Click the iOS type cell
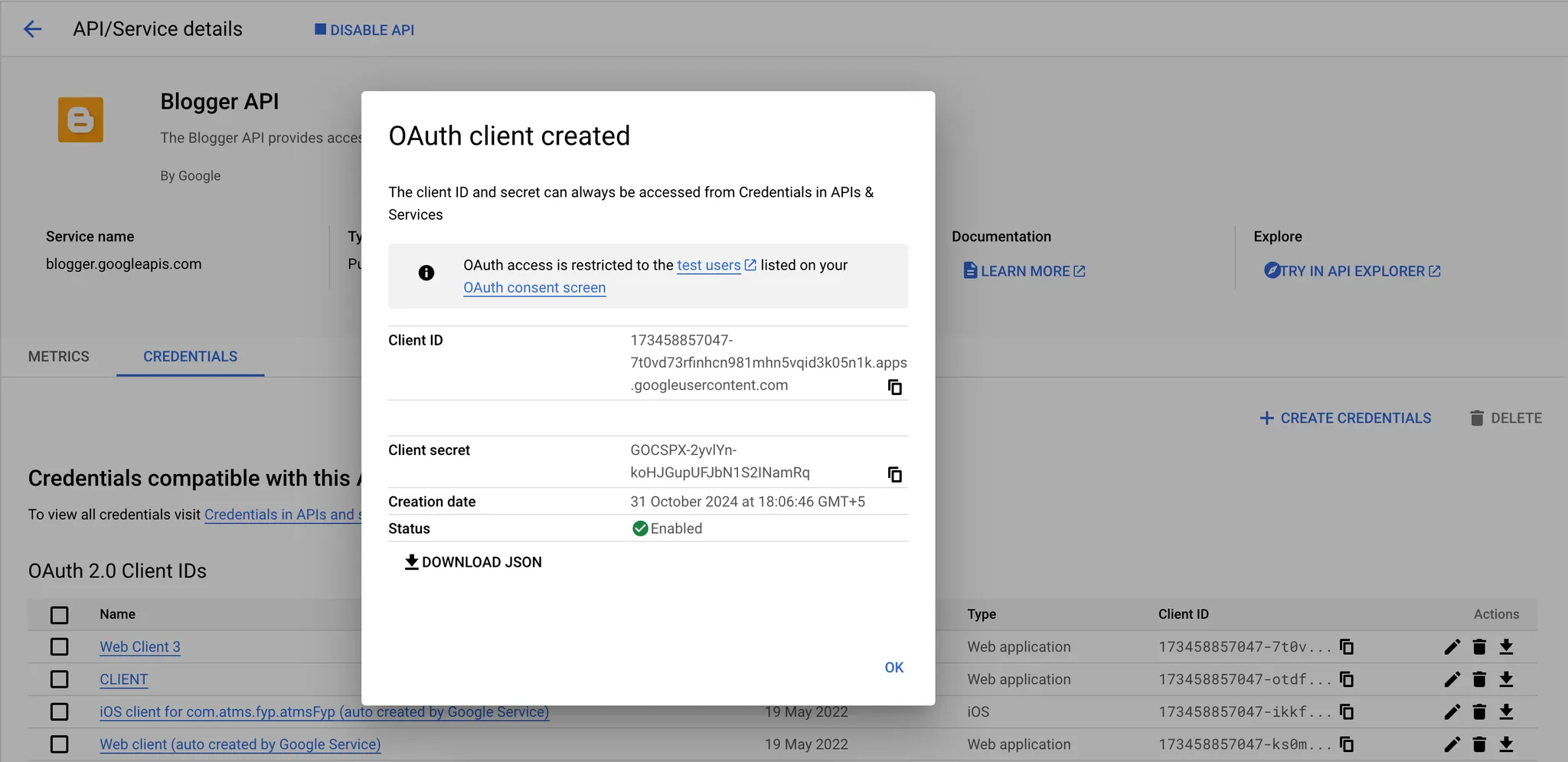This screenshot has height=762, width=1568. [978, 712]
